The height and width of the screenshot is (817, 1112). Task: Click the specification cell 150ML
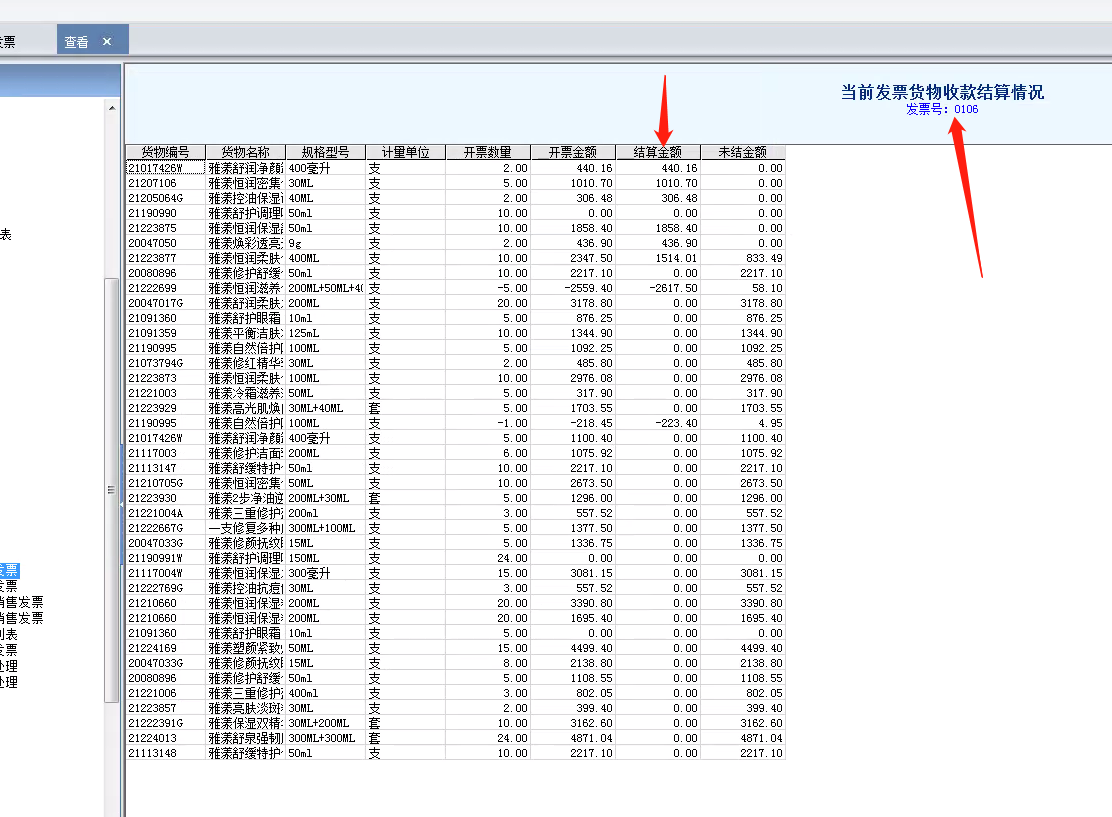click(326, 558)
